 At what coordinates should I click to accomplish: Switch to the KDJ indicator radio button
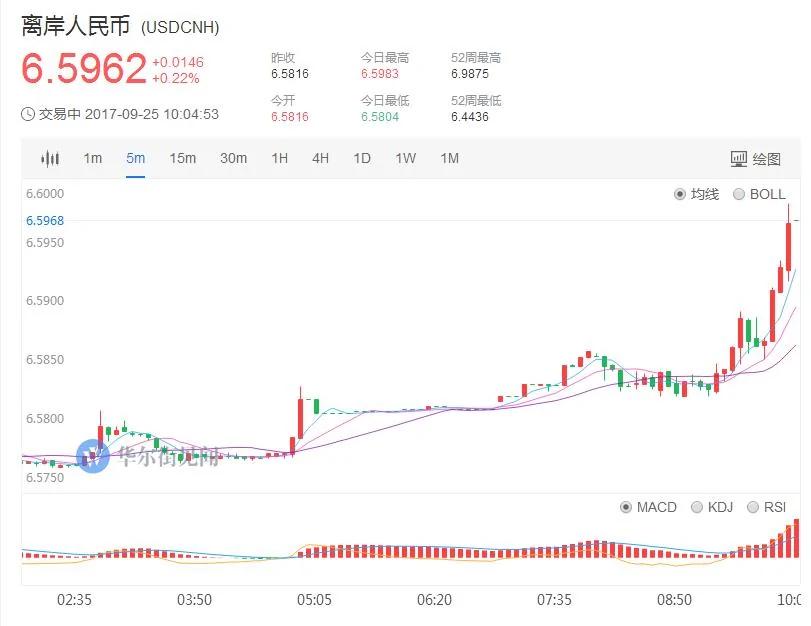[x=697, y=507]
